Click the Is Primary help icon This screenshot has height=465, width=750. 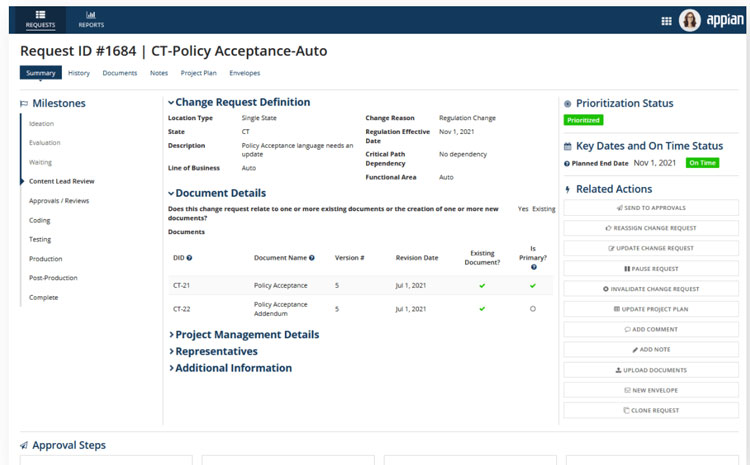[533, 267]
